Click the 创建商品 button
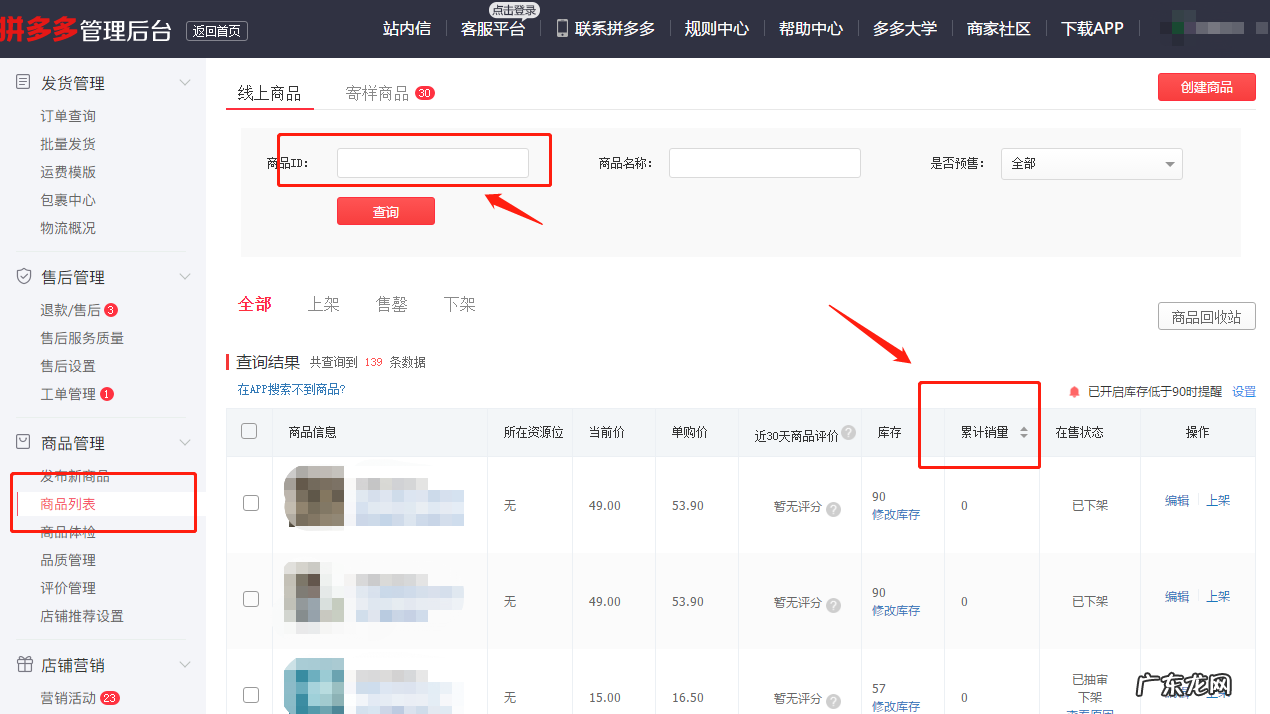This screenshot has width=1270, height=714. point(1206,87)
